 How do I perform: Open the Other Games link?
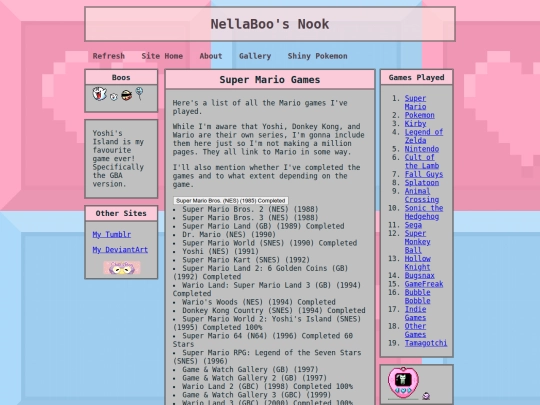pyautogui.click(x=415, y=330)
